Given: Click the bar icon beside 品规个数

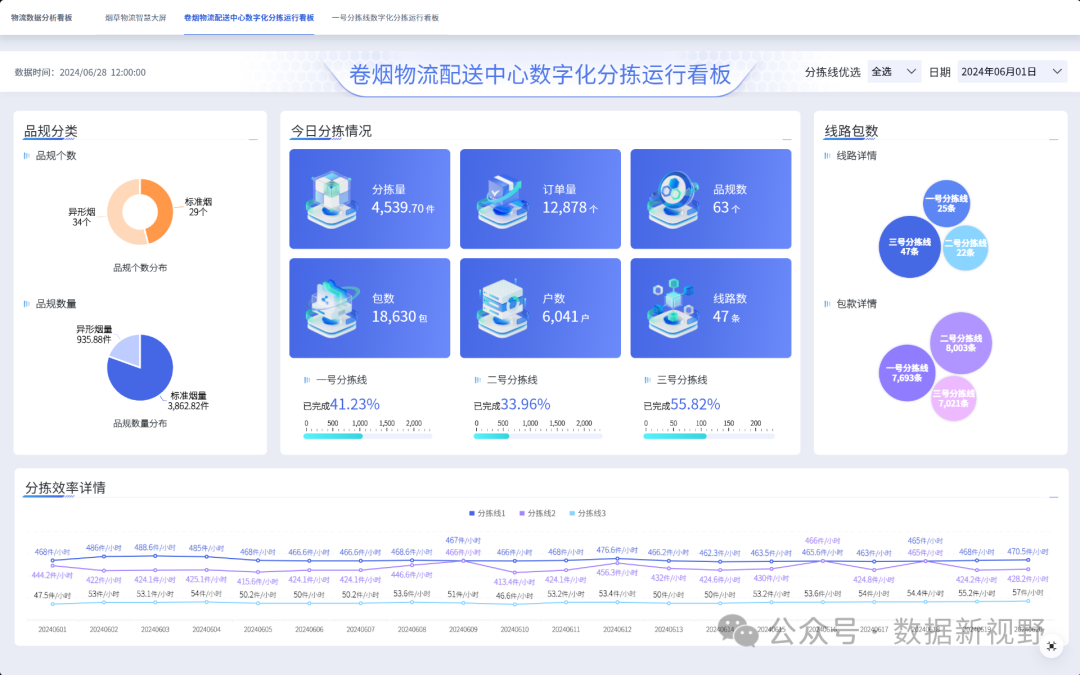Looking at the screenshot, I should (25, 156).
